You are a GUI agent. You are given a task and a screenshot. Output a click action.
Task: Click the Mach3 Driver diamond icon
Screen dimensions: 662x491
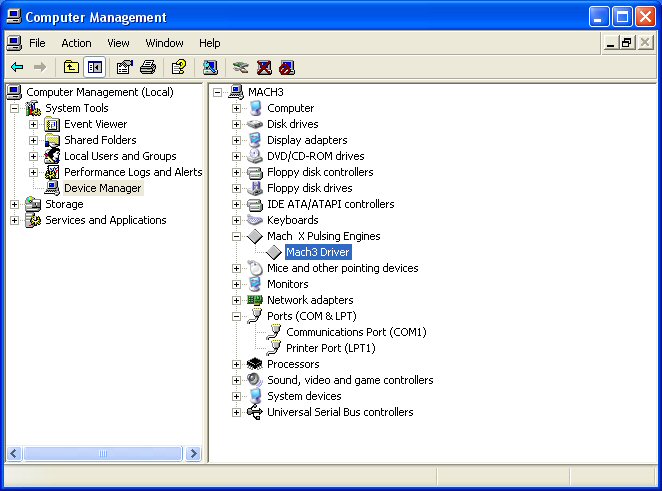tap(274, 252)
